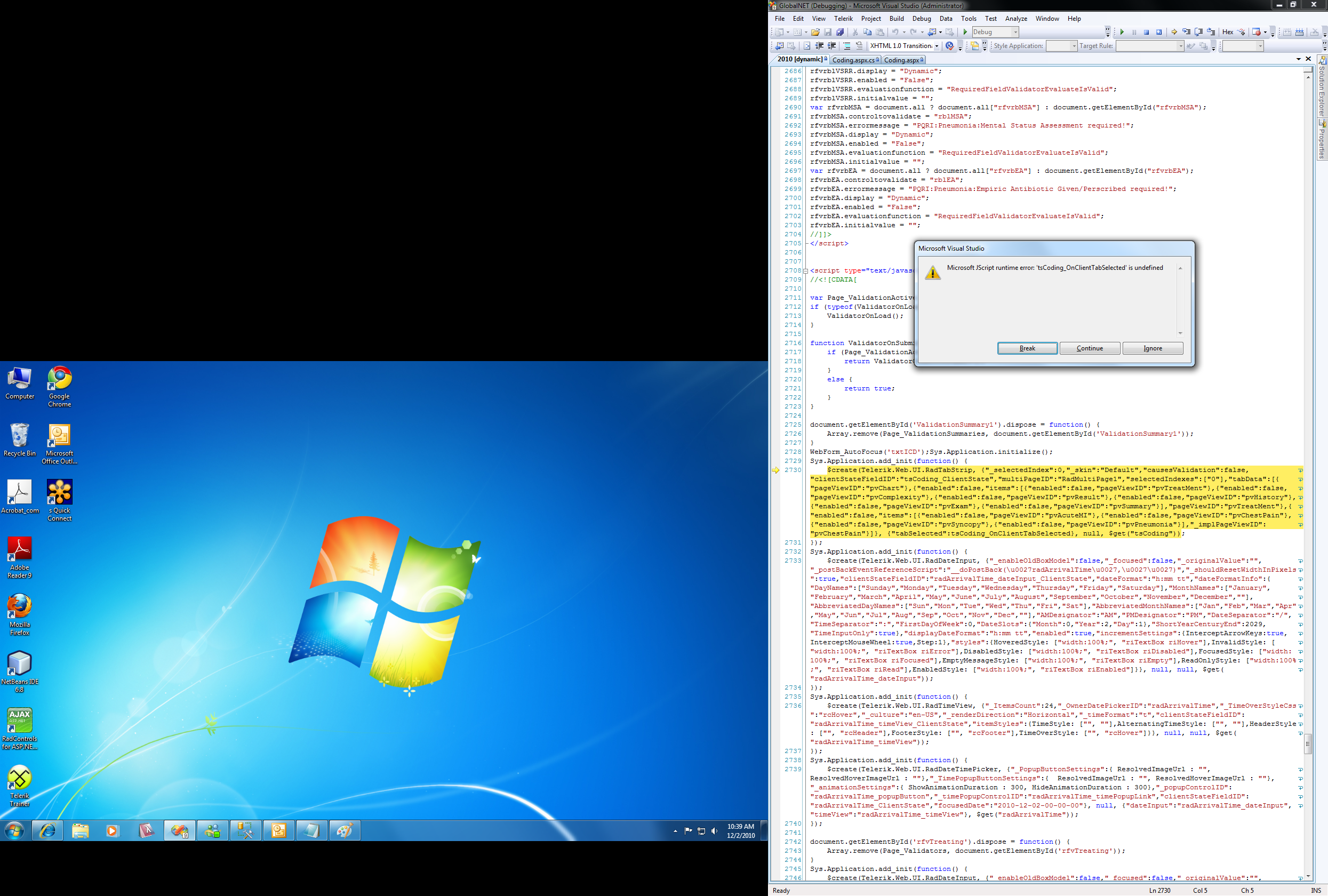The width and height of the screenshot is (1328, 896).
Task: Click the Restart debugging icon
Action: 1159,33
